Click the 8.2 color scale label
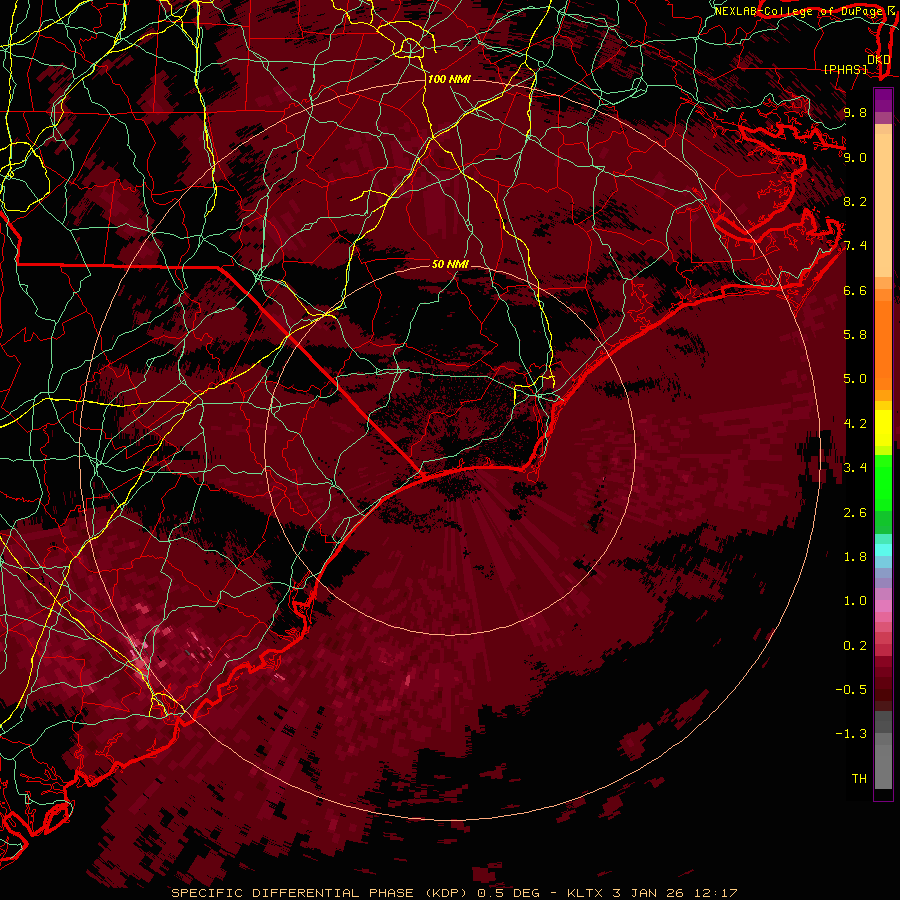This screenshot has width=900, height=900. pos(855,201)
